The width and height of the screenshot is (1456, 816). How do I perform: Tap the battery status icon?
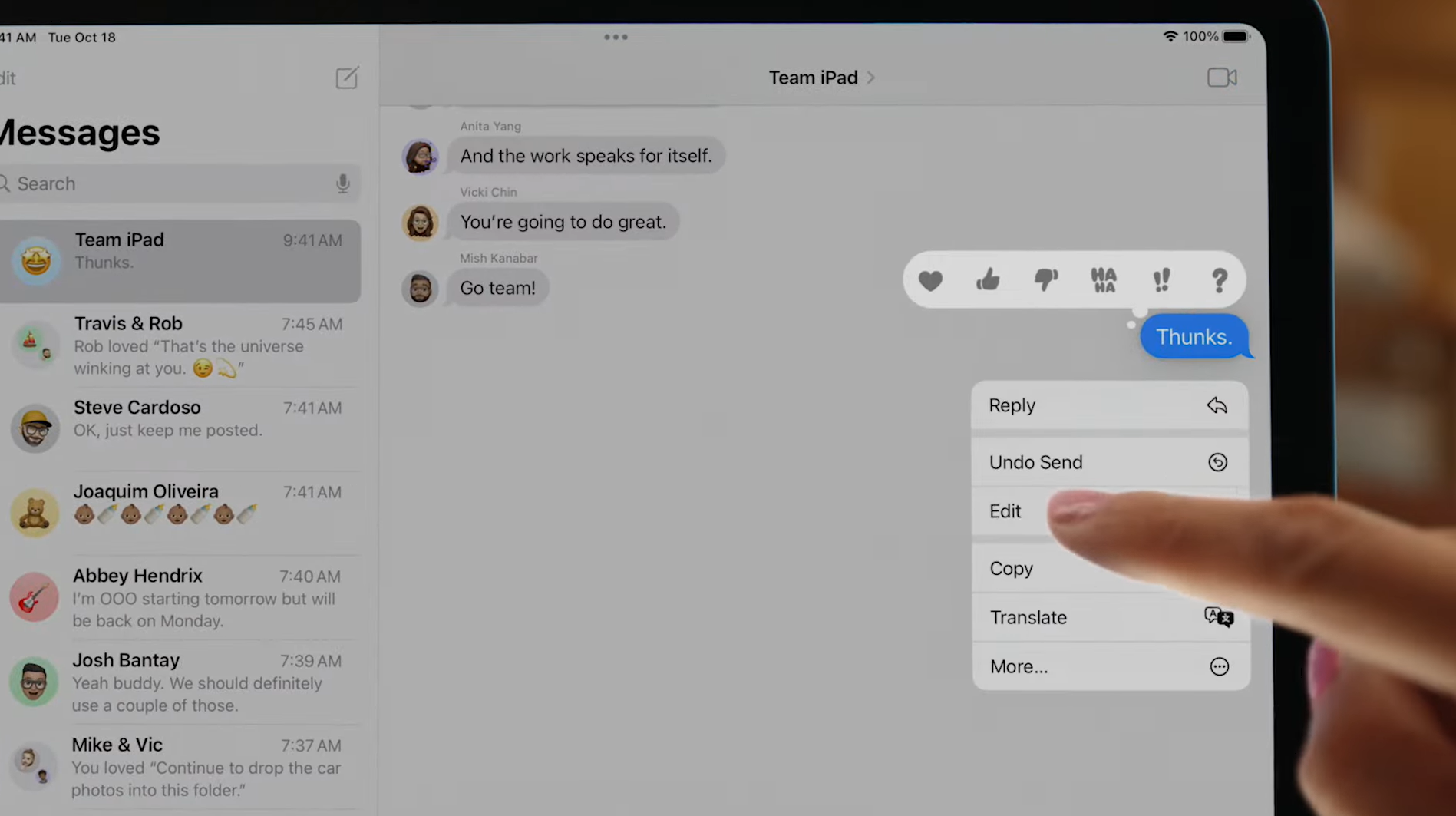1237,36
